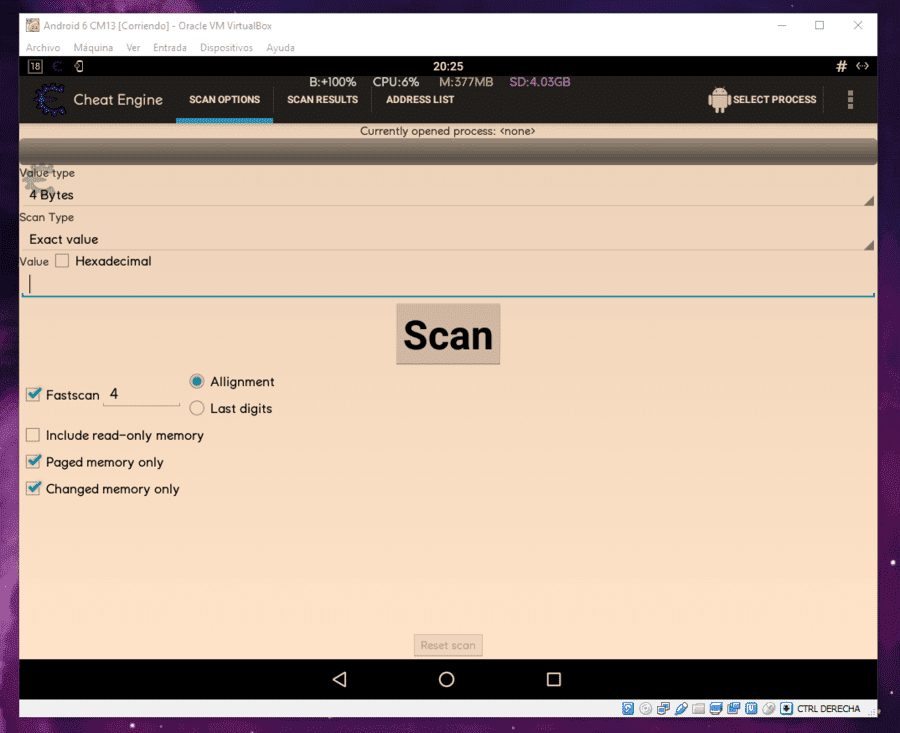
Task: Tap the Android back navigation button
Action: click(340, 680)
